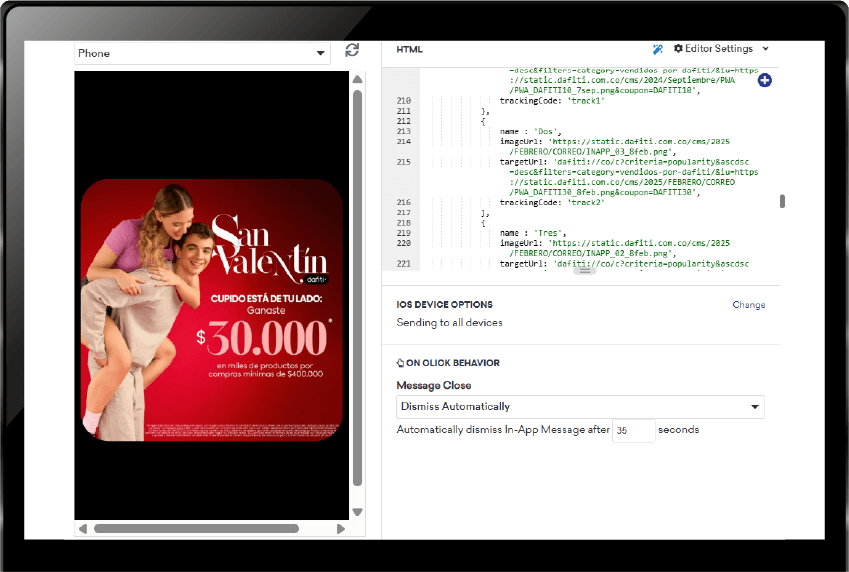Open the Dismiss Automatically dropdown
849x572 pixels.
[580, 407]
